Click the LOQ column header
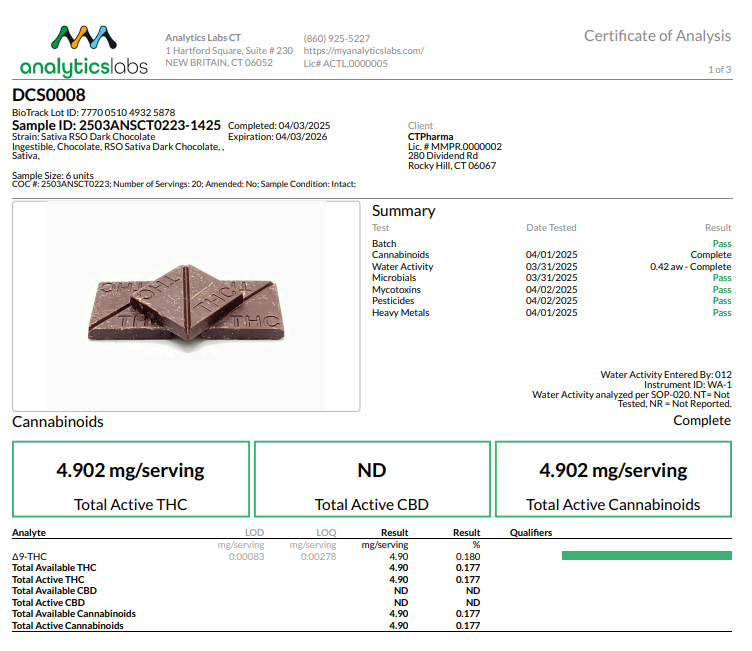The height and width of the screenshot is (651, 752). click(x=325, y=533)
